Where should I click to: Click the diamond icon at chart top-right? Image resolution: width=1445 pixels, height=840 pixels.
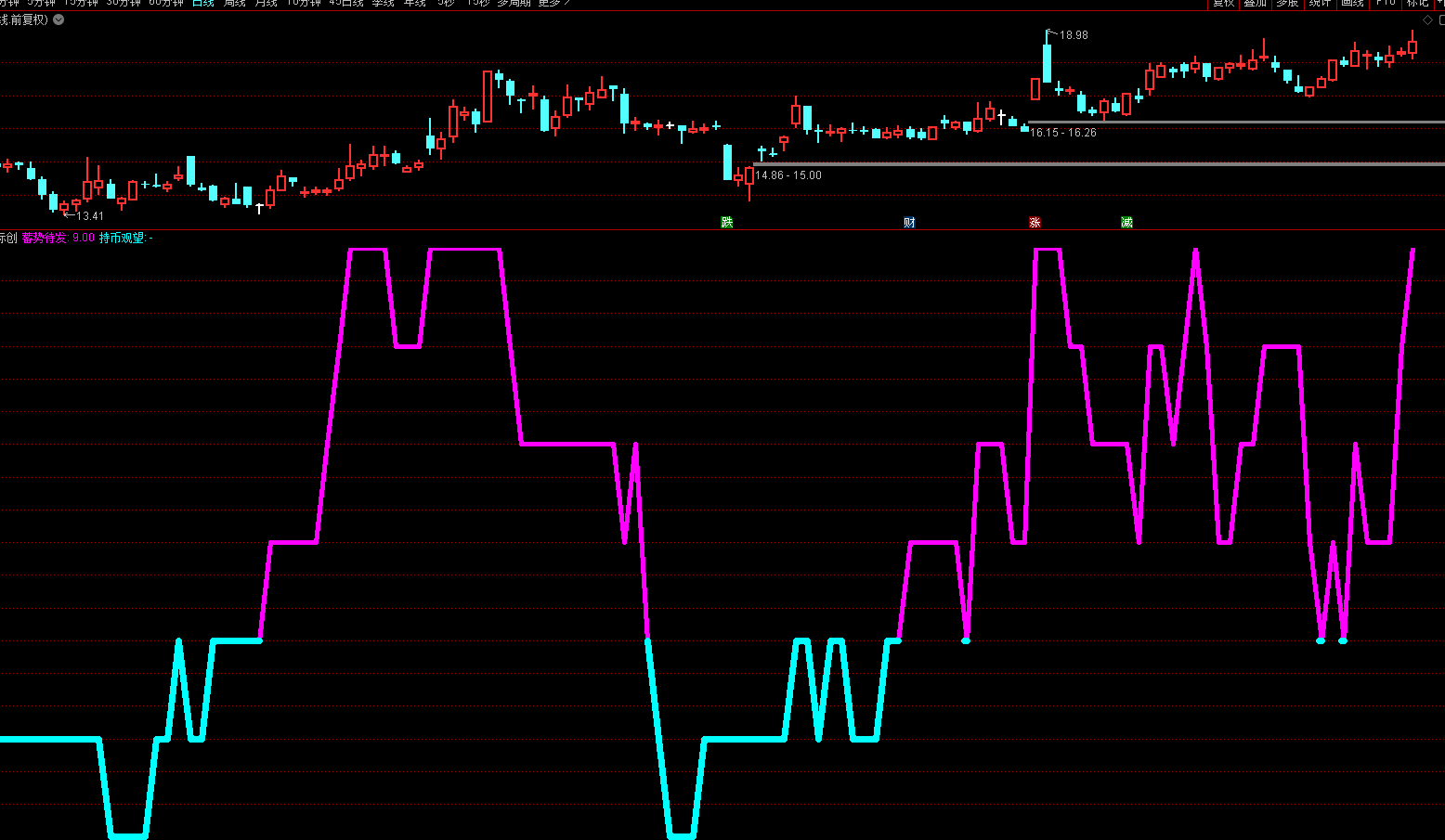(x=1427, y=20)
